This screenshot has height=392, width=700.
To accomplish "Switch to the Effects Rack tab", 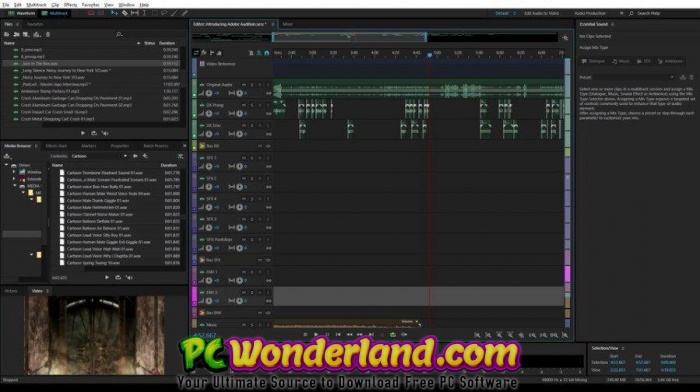I will pyautogui.click(x=56, y=146).
